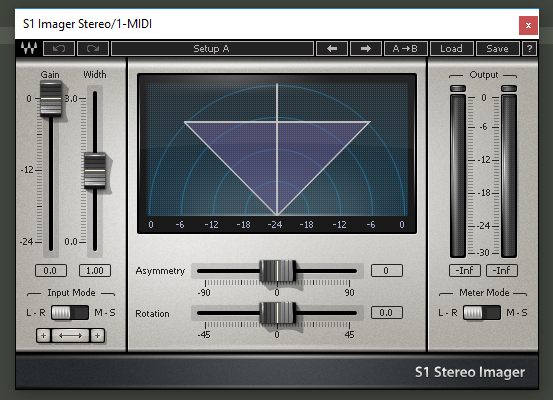This screenshot has height=400, width=553.
Task: Click the Gain fader handle
Action: point(51,99)
